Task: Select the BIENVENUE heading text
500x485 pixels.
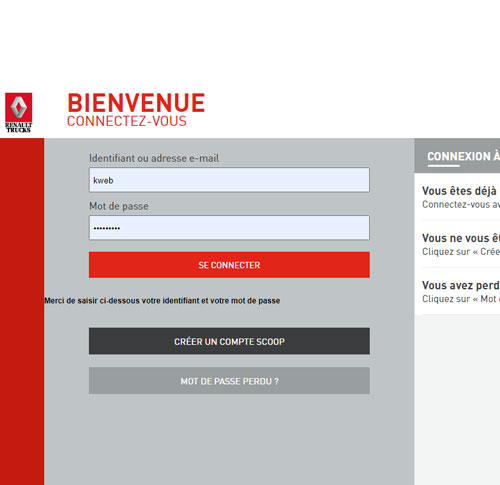Action: [x=136, y=103]
